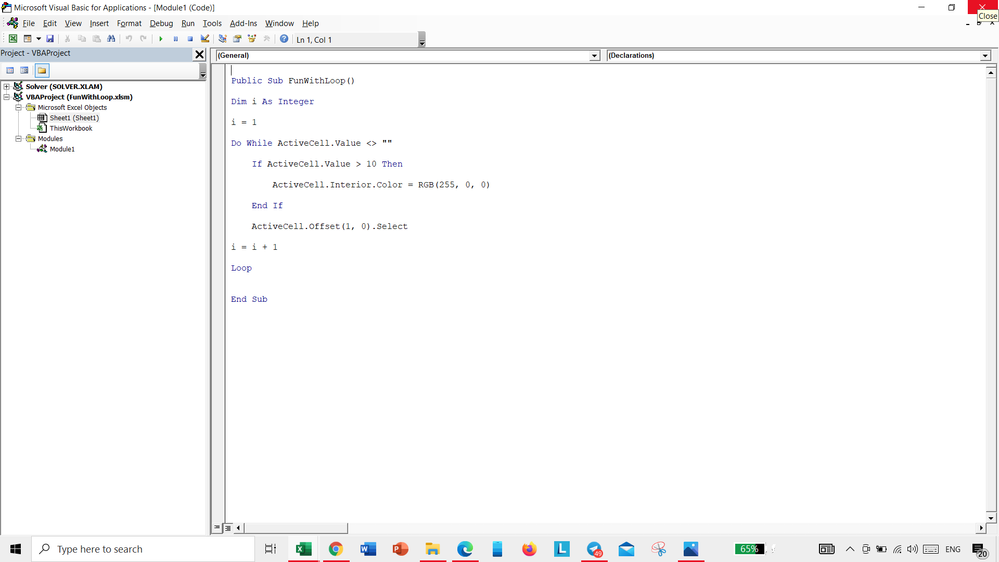Close the Project - VBAProject panel
Viewport: 999px width, 562px height.
(x=199, y=54)
